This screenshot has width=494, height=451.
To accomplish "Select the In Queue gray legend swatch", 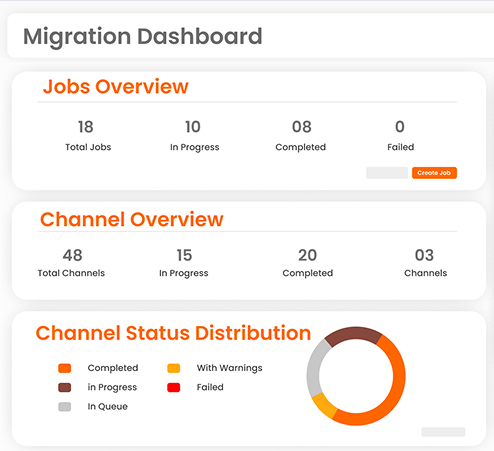I will pos(65,407).
